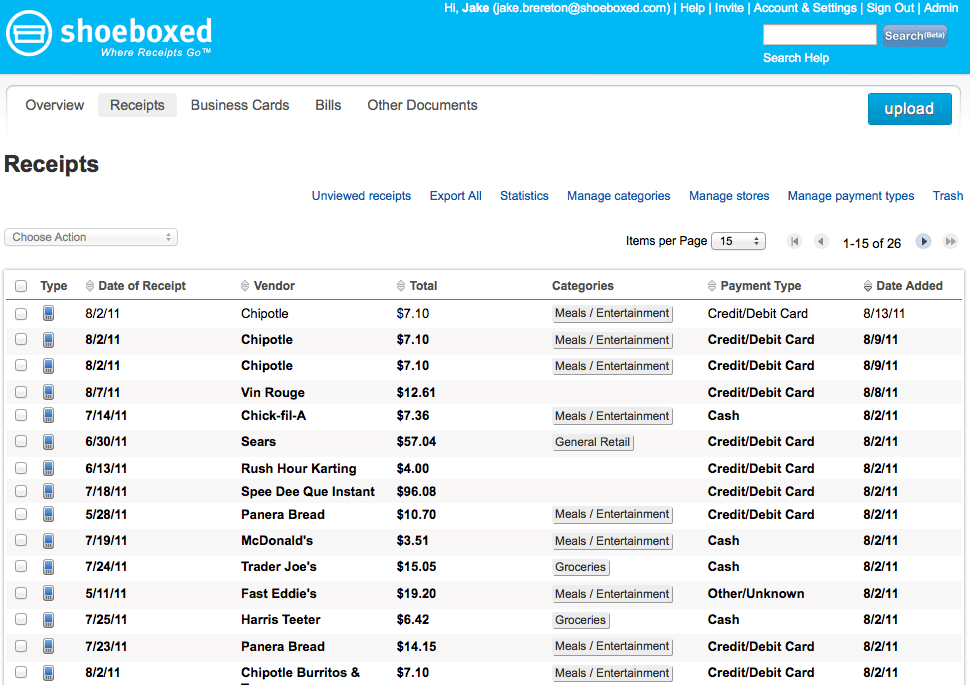This screenshot has height=685, width=970.
Task: Jump to the last page of receipts
Action: pyautogui.click(x=950, y=241)
